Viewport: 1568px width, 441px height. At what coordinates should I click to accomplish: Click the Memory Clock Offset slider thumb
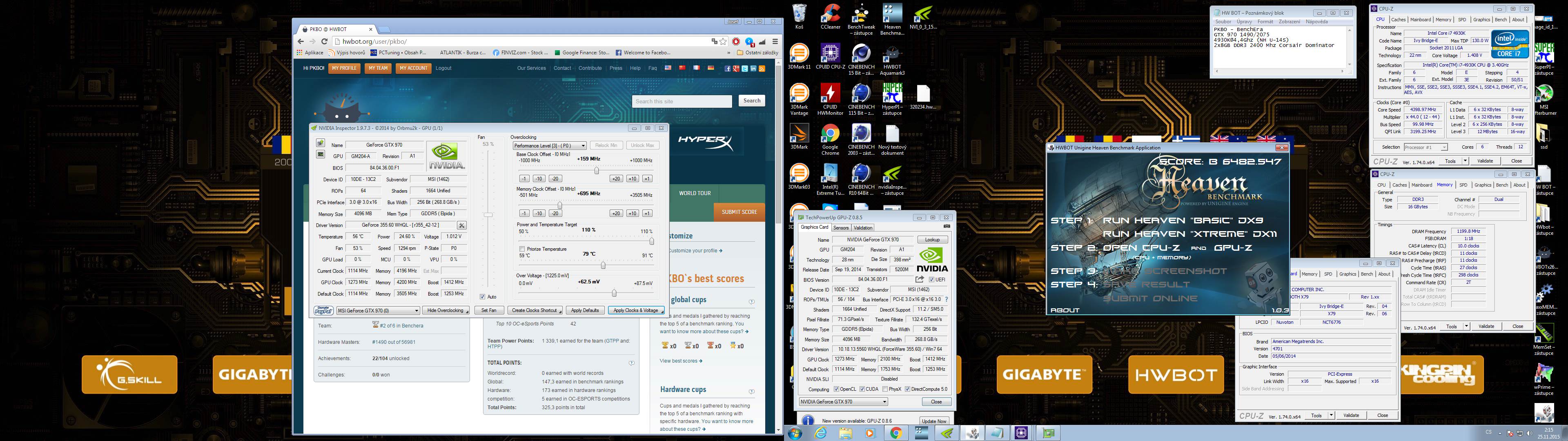(x=559, y=205)
